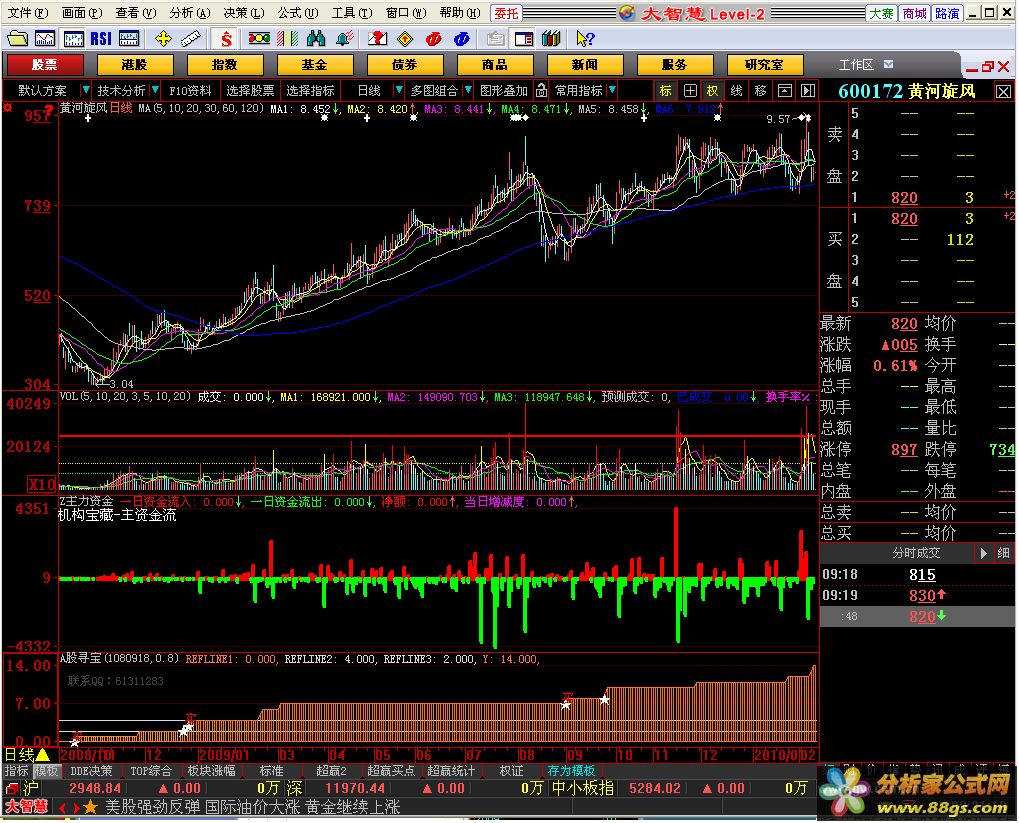Screen dimensions: 1019x823
Task: Click the red phi symbol icon
Action: (x=433, y=39)
